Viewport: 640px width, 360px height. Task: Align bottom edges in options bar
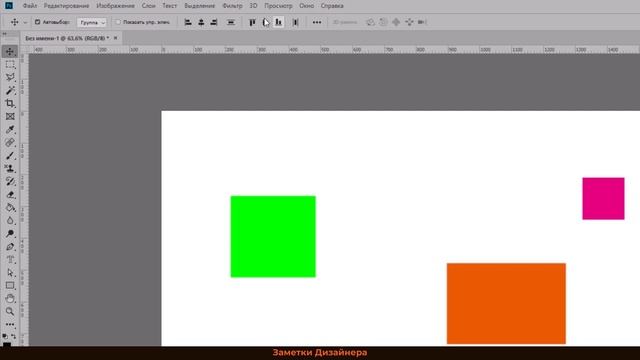tap(278, 22)
